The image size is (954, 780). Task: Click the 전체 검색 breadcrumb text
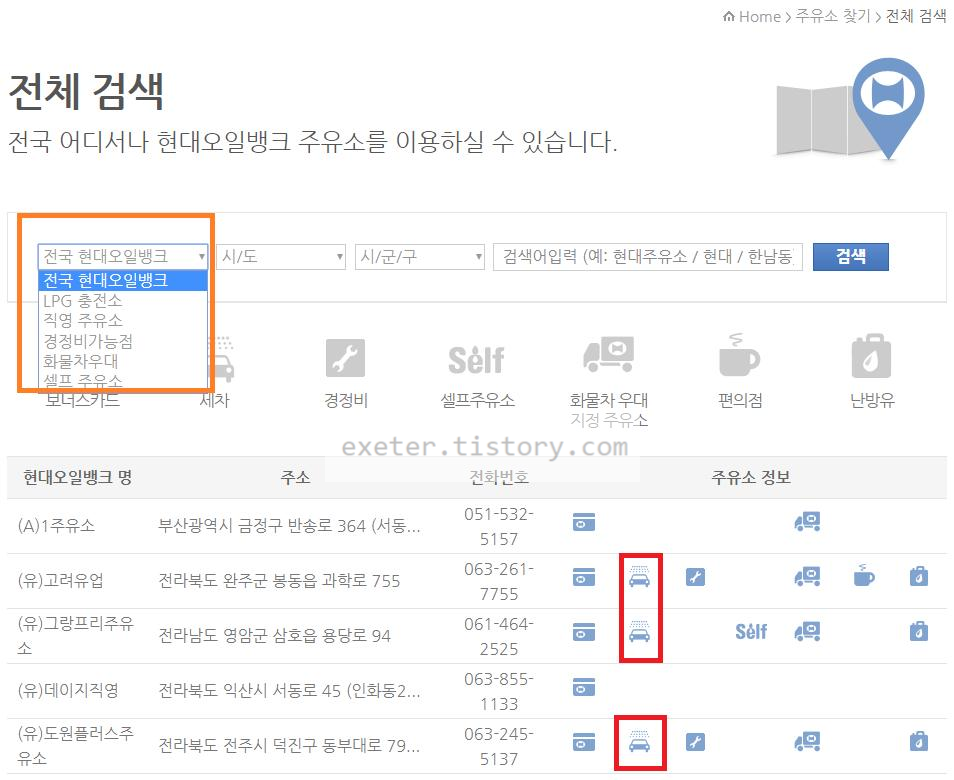click(916, 16)
